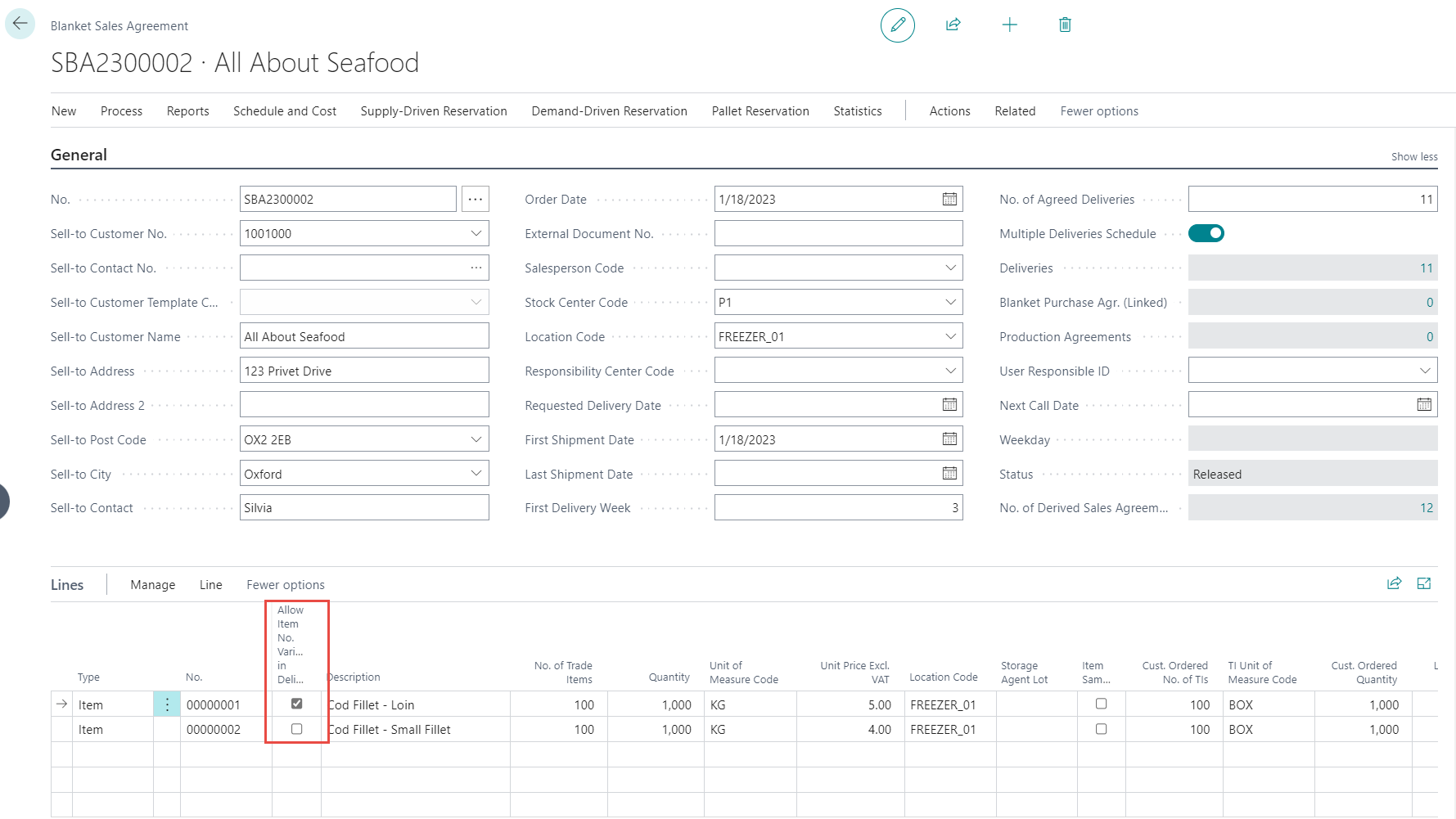
Task: Click the No. of Derived Sales Agreements value
Action: point(1426,508)
